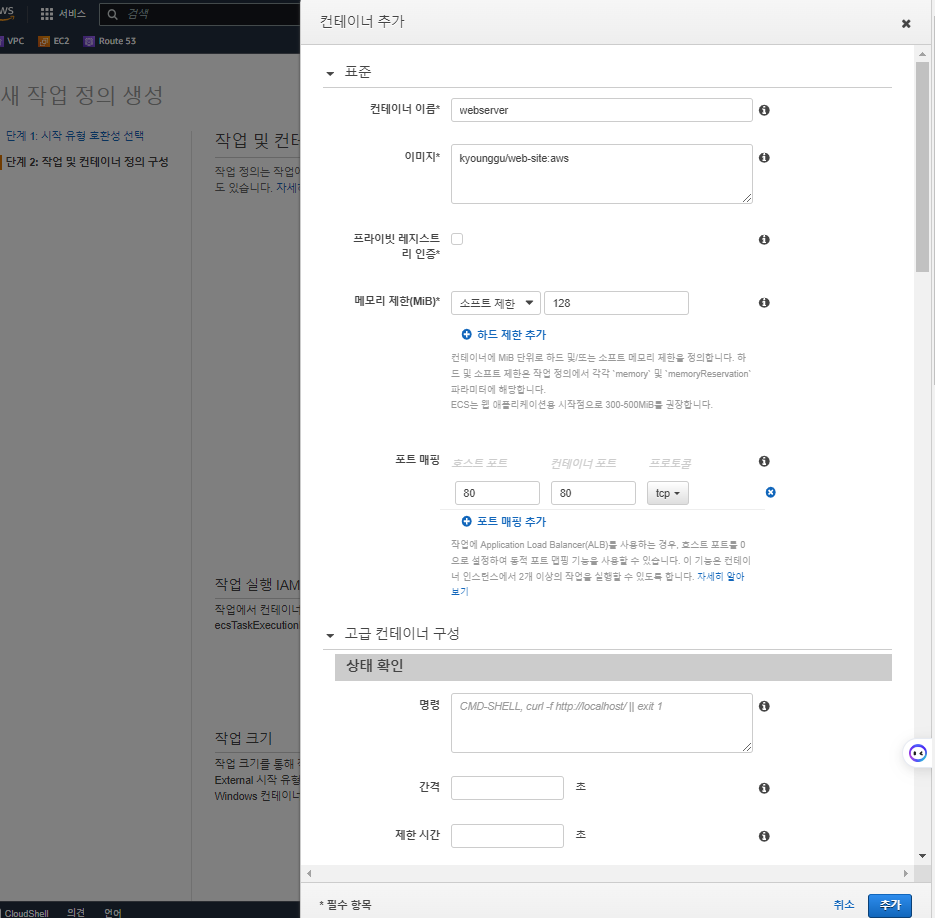Click the add port mapping link
Screen dimensions: 935x918
click(x=512, y=521)
